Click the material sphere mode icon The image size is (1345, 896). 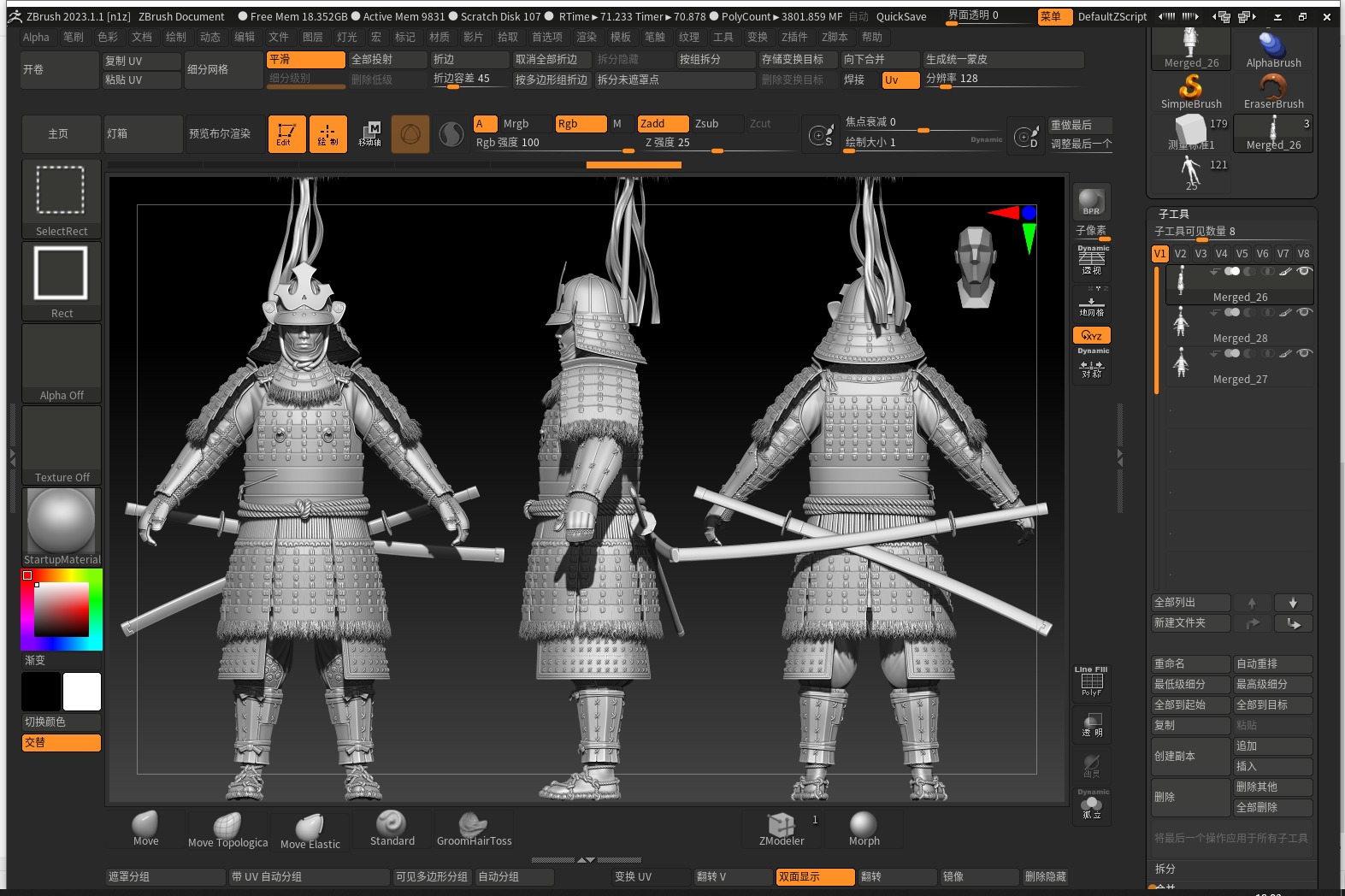click(x=451, y=134)
